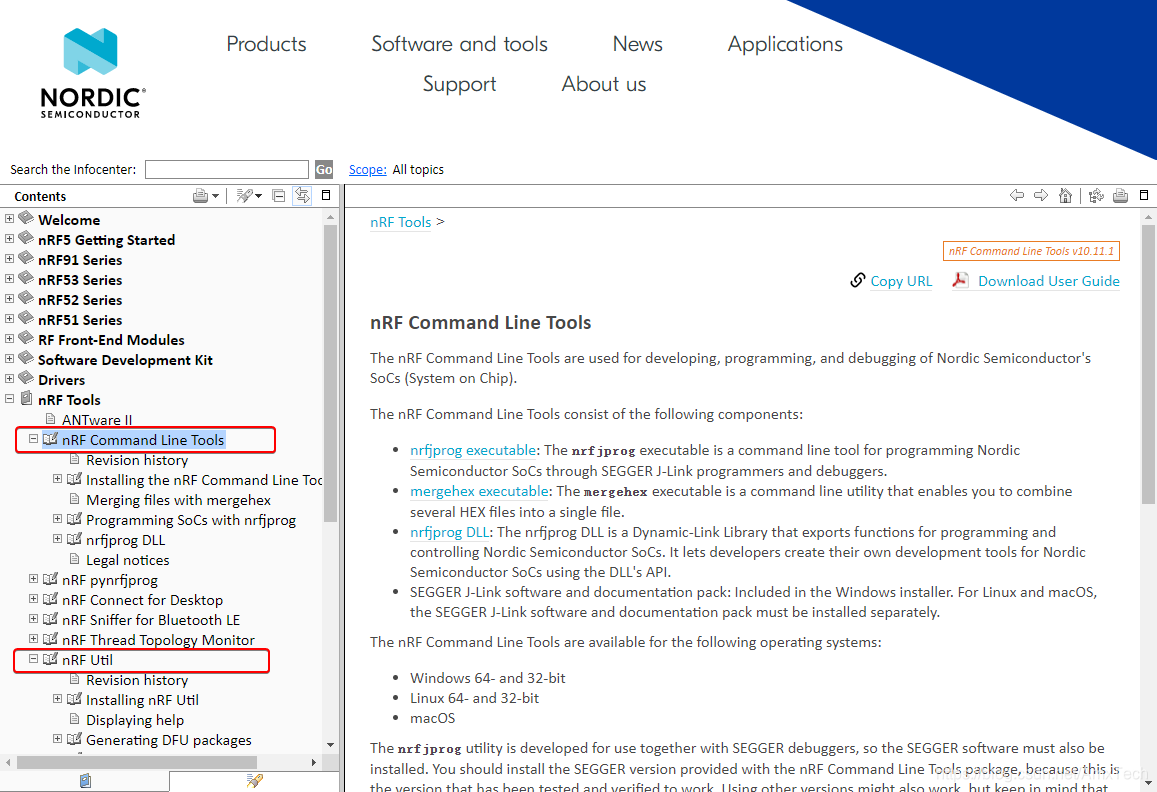Image resolution: width=1157 pixels, height=792 pixels.
Task: Click the Home icon in content toolbar
Action: (x=1065, y=196)
